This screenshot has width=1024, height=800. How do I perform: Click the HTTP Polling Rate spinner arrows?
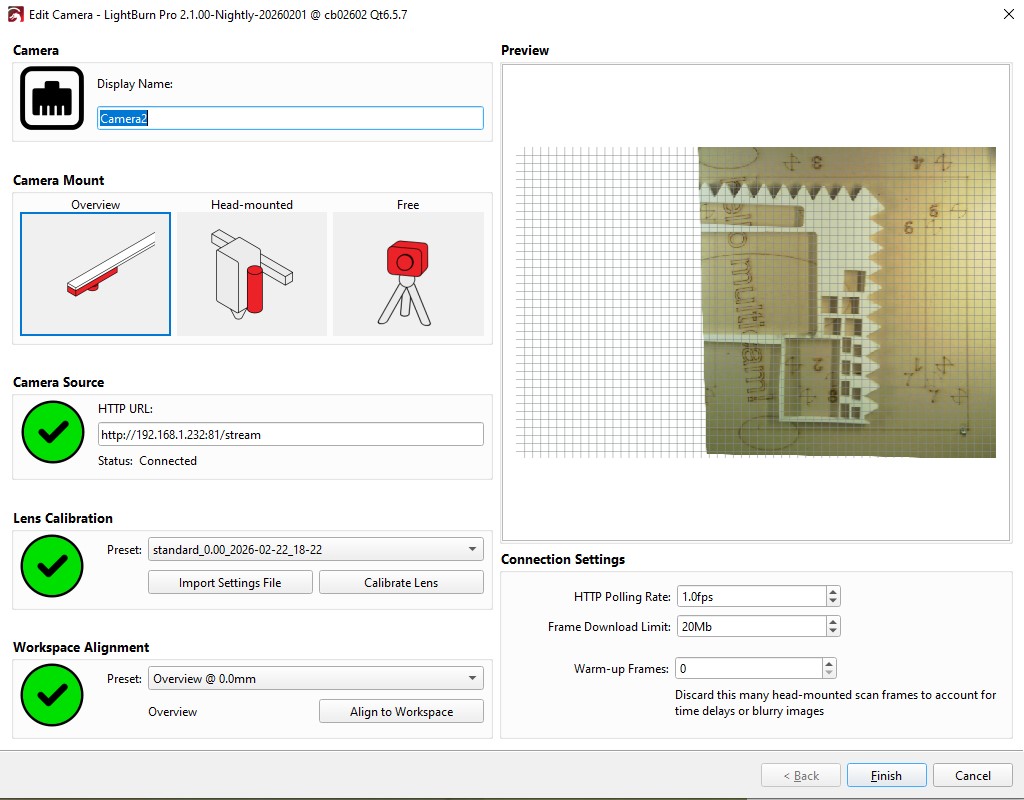[833, 597]
